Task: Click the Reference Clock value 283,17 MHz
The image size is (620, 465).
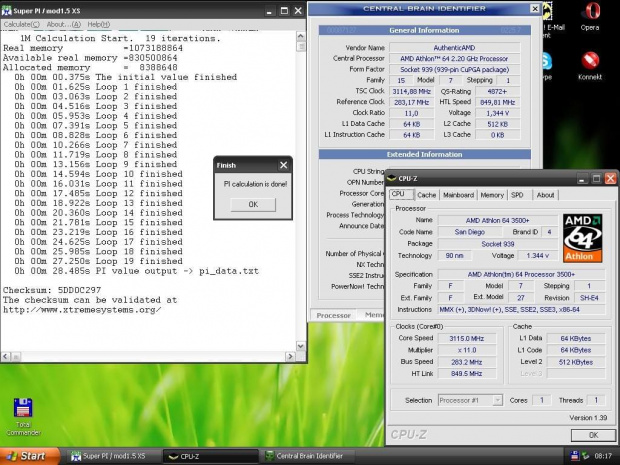Action: coord(412,102)
